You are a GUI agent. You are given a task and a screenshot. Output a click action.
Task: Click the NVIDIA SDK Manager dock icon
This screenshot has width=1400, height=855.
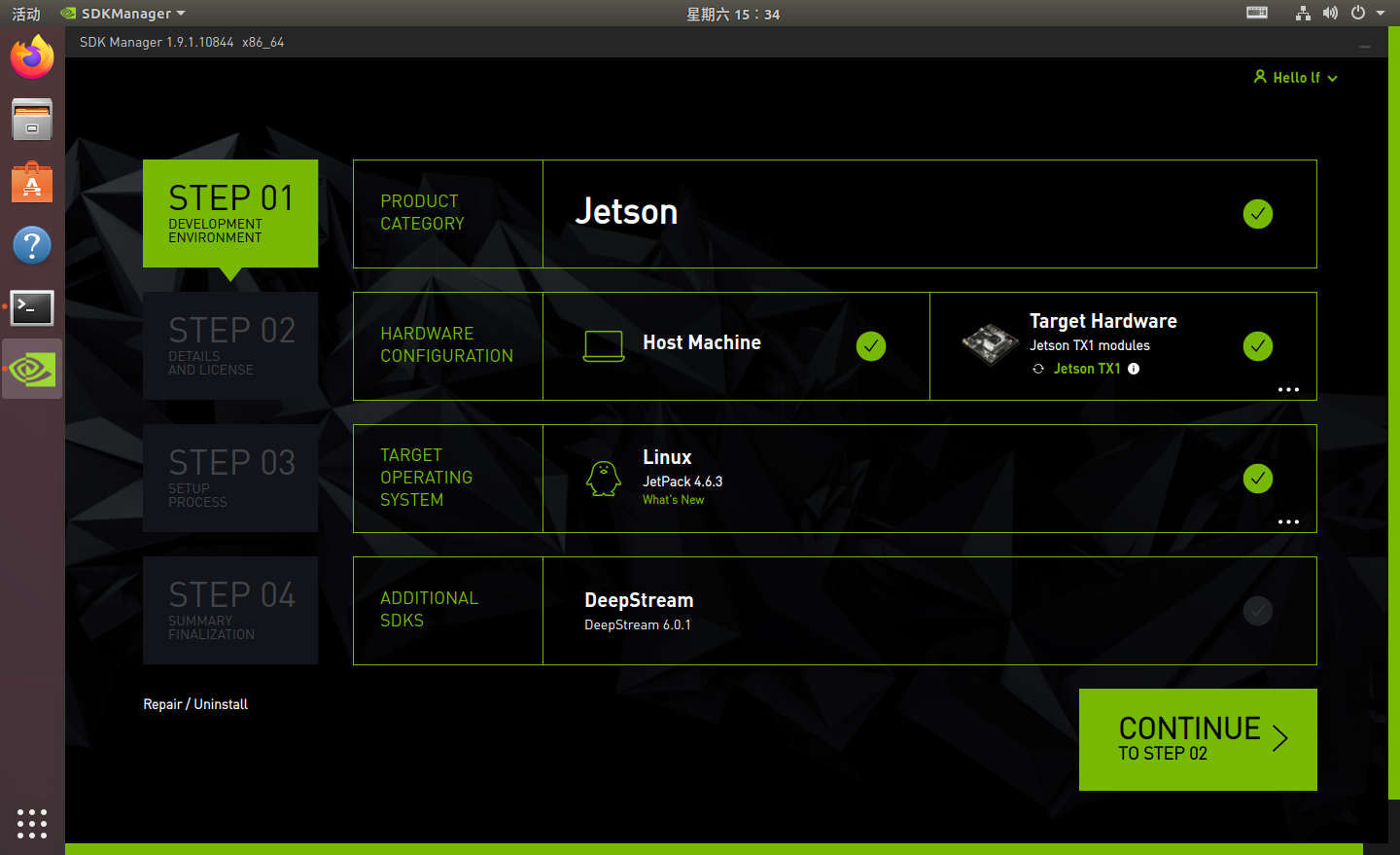[32, 370]
